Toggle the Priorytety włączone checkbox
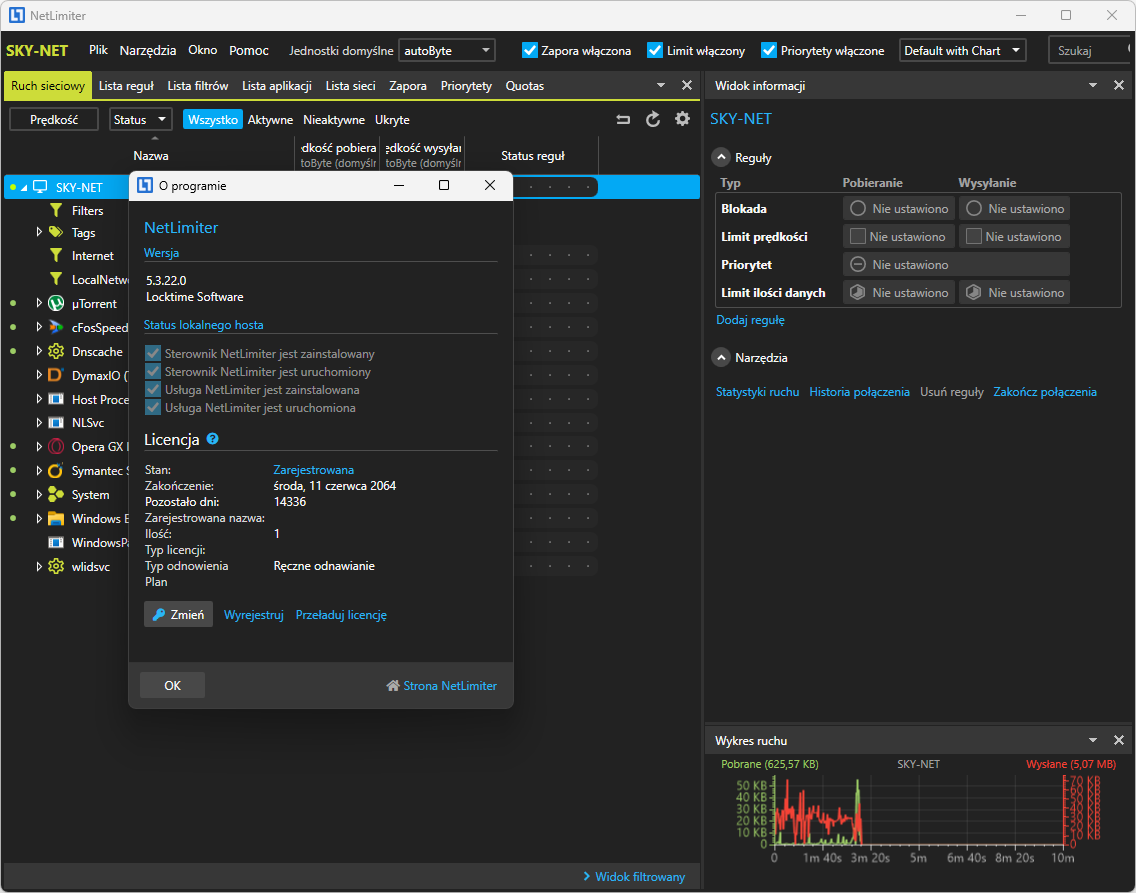1136x893 pixels. click(769, 50)
